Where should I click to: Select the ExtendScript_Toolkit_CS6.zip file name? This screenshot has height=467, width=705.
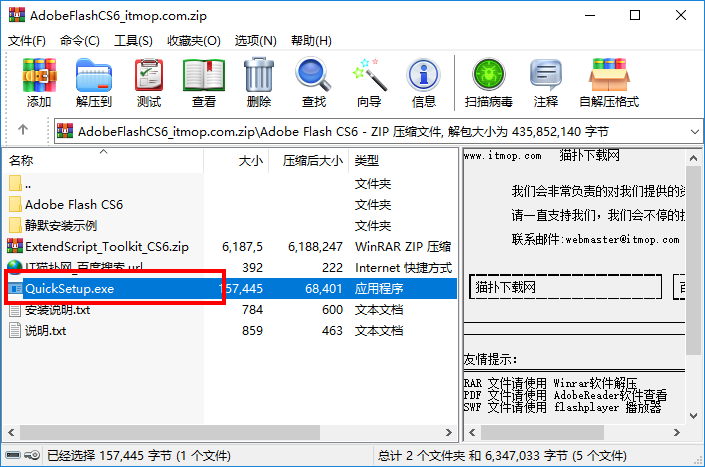pyautogui.click(x=107, y=247)
